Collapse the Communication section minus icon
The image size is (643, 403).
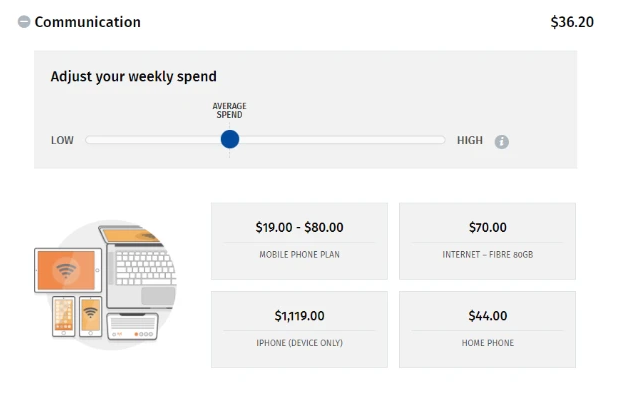point(24,22)
